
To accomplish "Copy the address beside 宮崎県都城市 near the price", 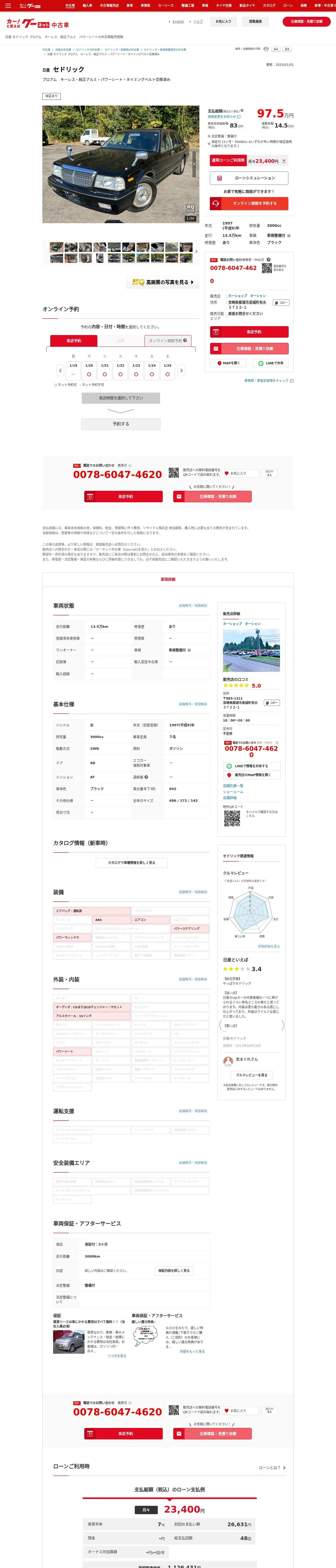I will (x=281, y=303).
